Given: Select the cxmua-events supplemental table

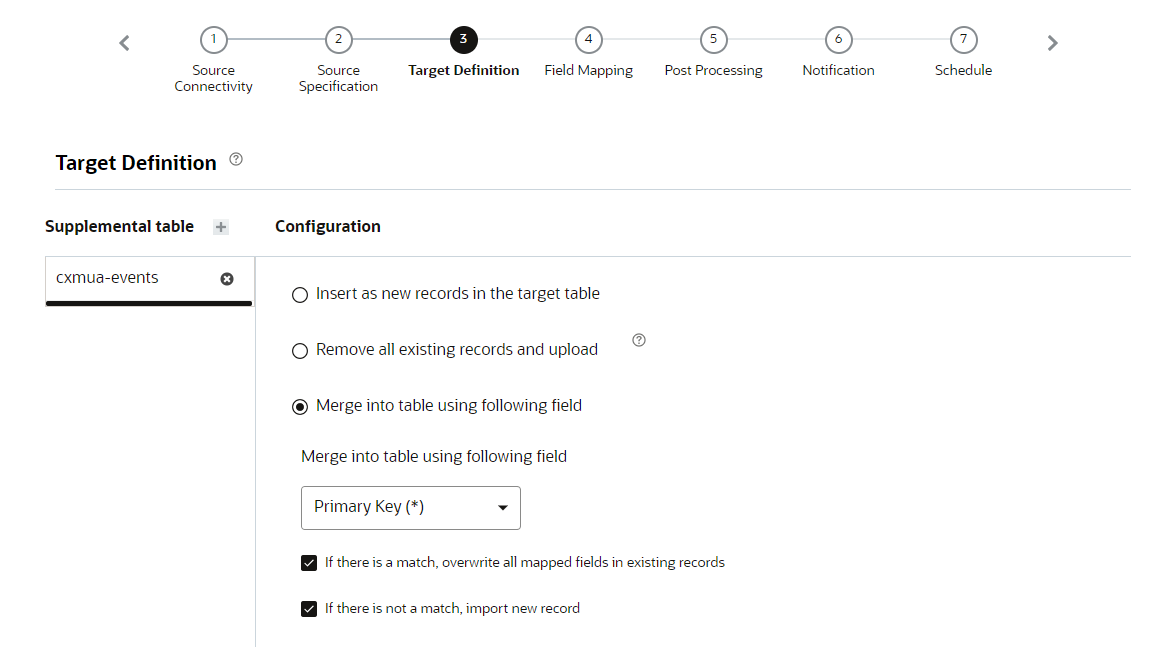Looking at the screenshot, I should coord(108,278).
